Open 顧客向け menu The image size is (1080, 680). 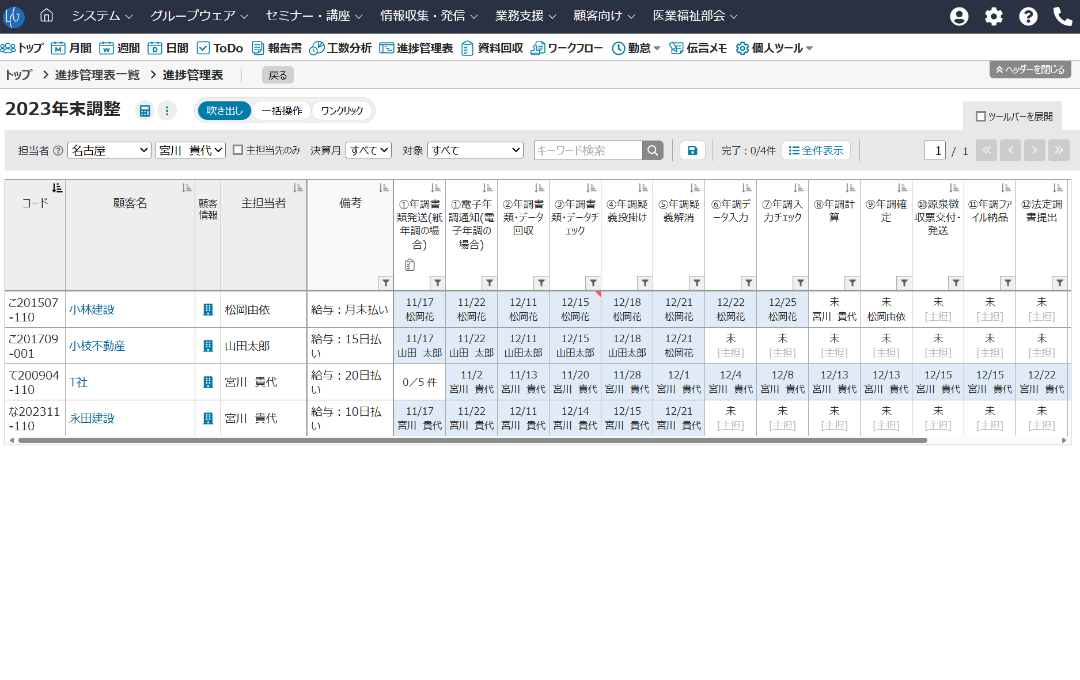tap(605, 15)
